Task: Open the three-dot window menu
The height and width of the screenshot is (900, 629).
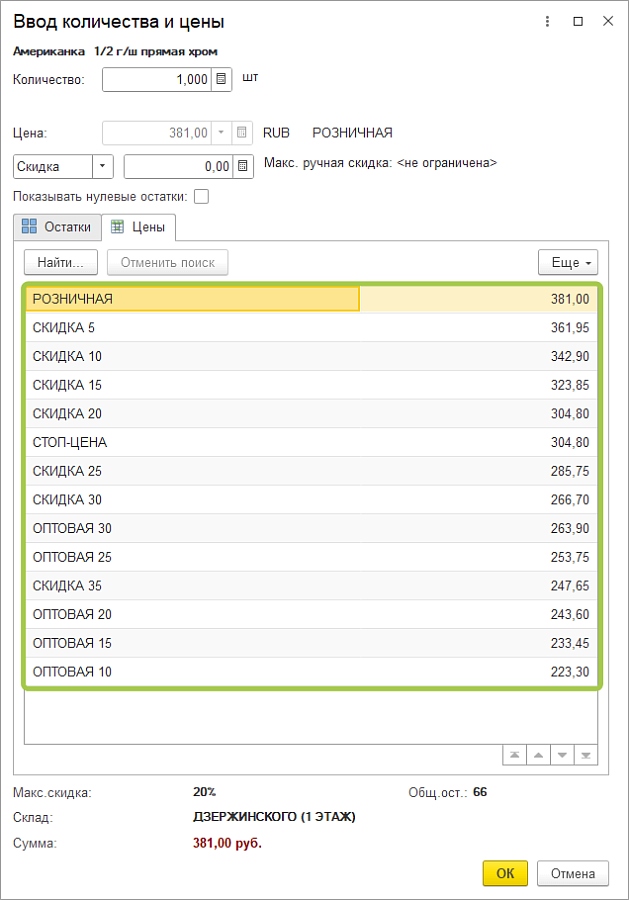Action: (x=547, y=21)
